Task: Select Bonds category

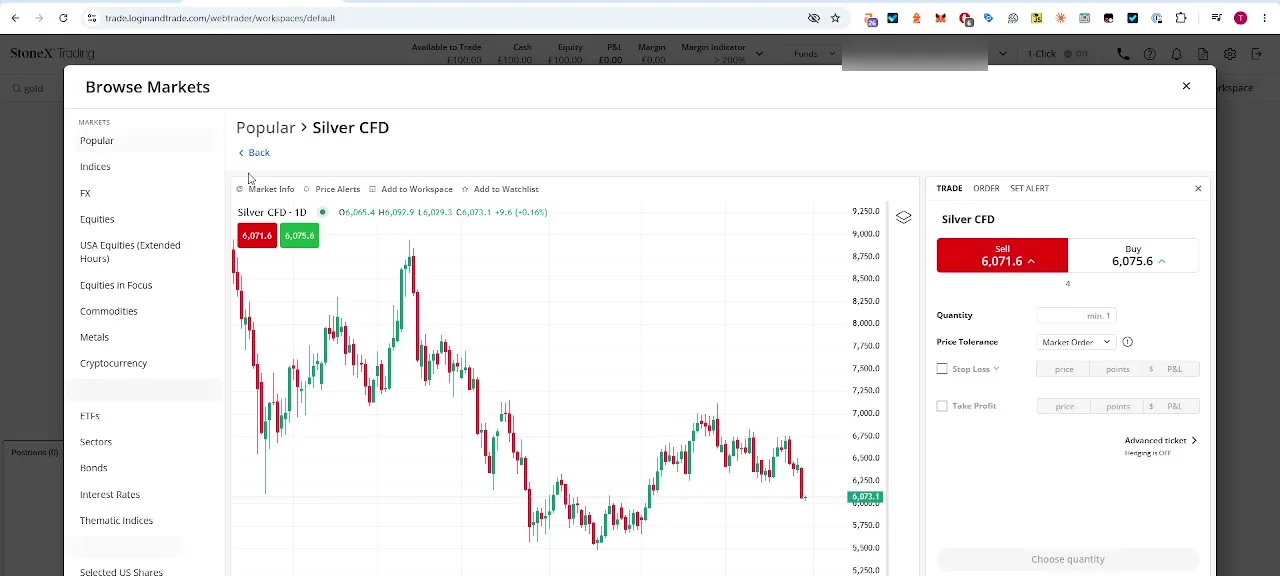Action: 93,468
